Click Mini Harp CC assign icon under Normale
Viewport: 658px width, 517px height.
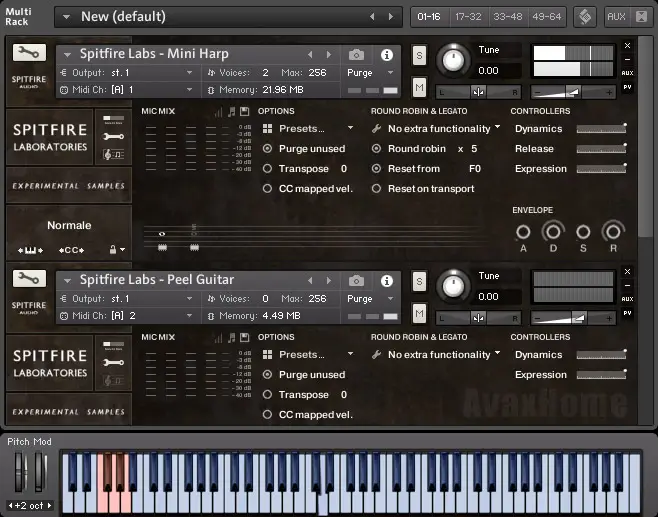click(71, 250)
